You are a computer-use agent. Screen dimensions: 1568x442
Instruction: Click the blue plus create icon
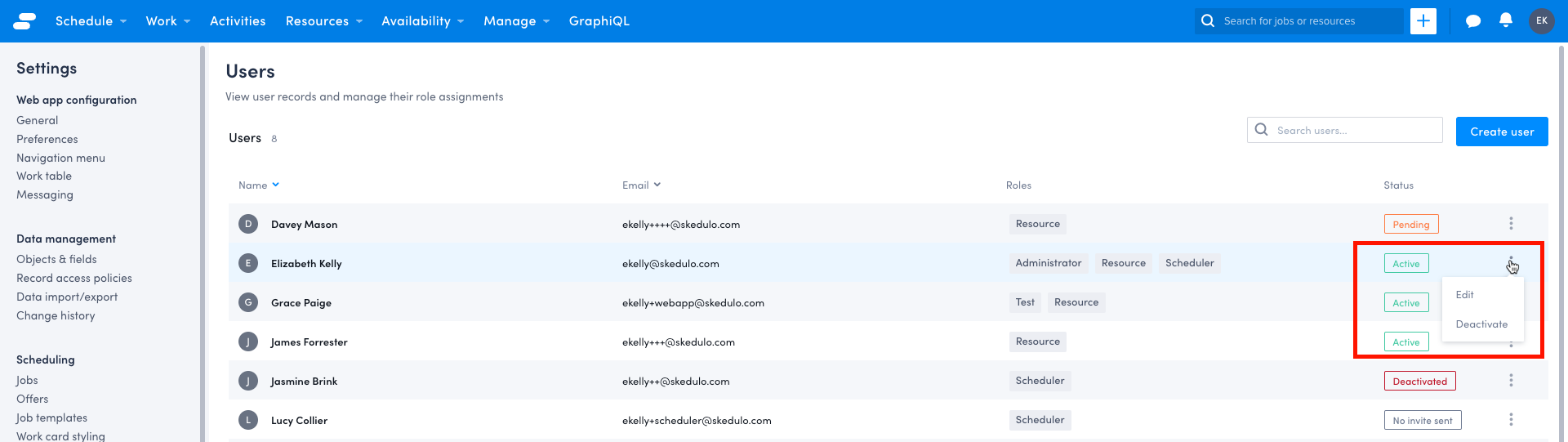pos(1423,21)
